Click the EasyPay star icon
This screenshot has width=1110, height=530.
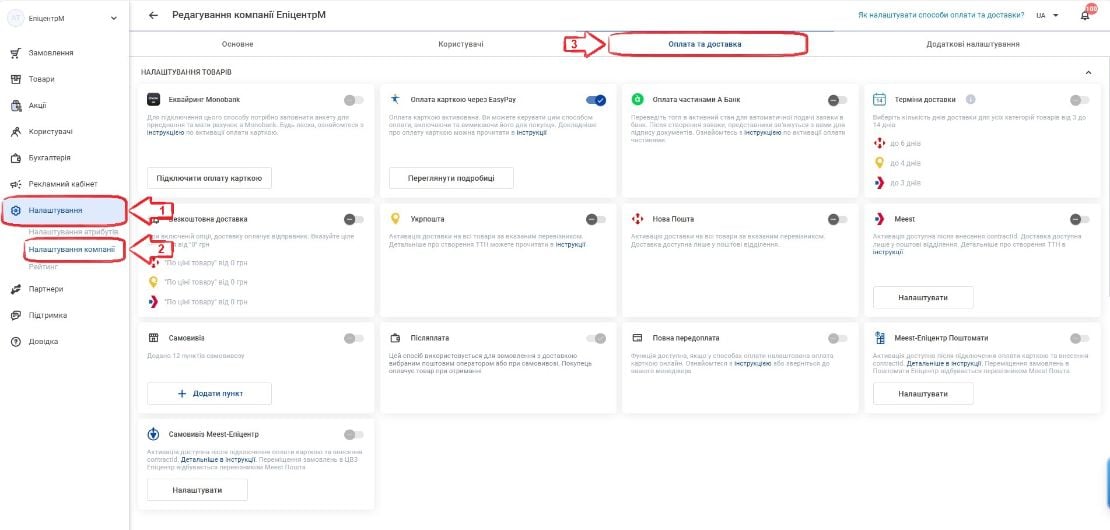pos(396,100)
